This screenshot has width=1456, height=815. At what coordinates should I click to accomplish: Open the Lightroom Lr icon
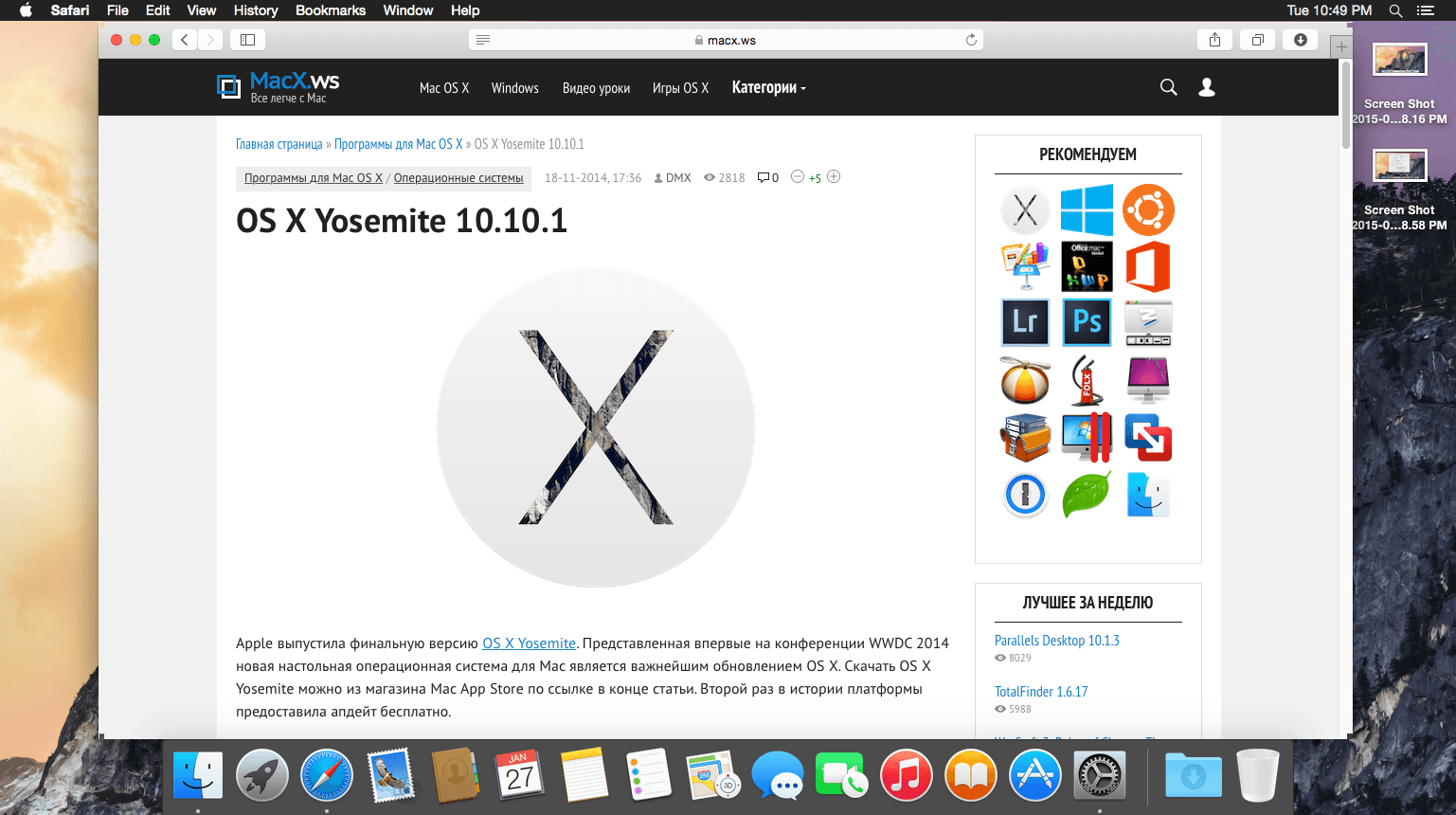pos(1025,322)
